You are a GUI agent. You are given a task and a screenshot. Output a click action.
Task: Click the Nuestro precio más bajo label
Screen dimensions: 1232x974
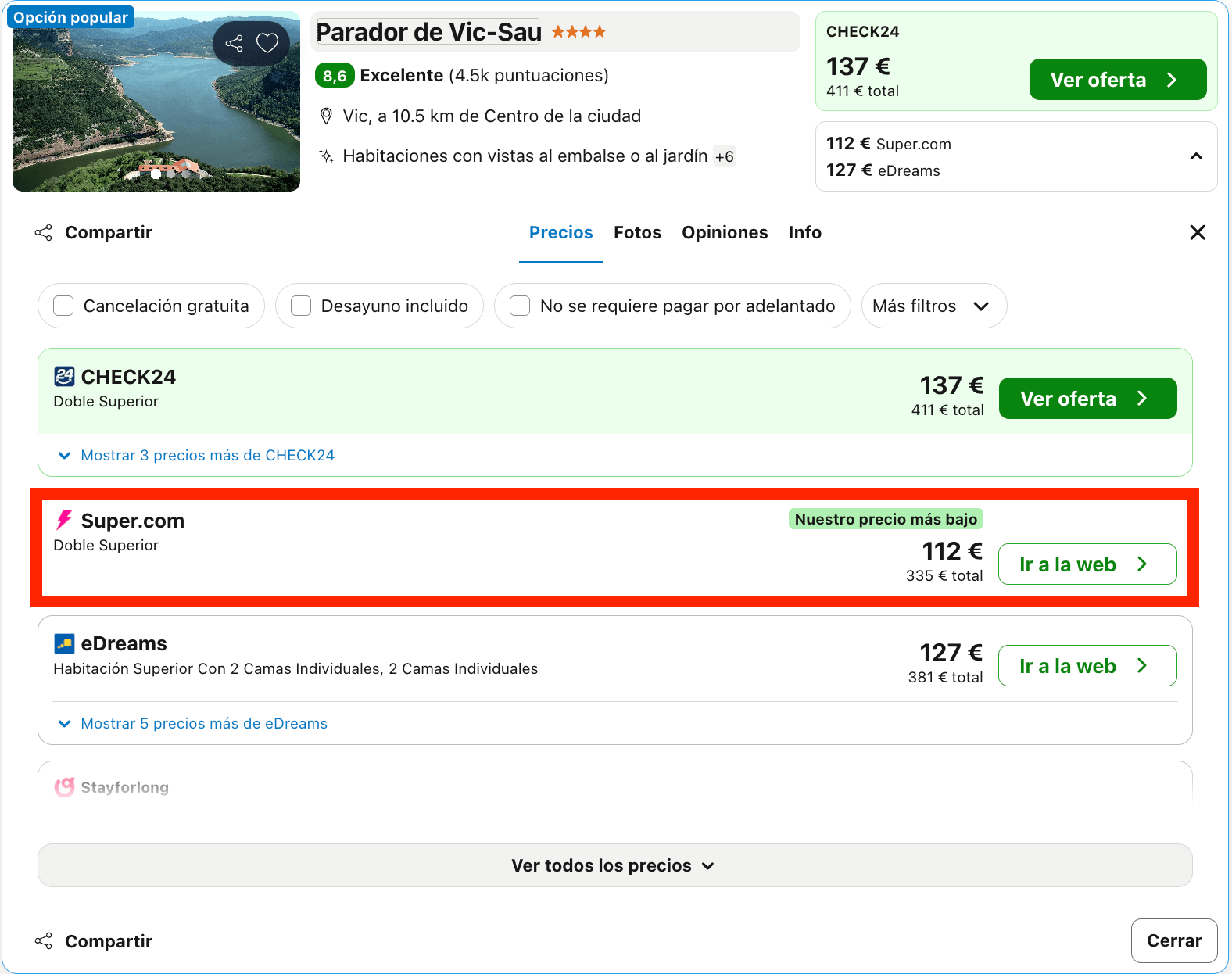(886, 519)
